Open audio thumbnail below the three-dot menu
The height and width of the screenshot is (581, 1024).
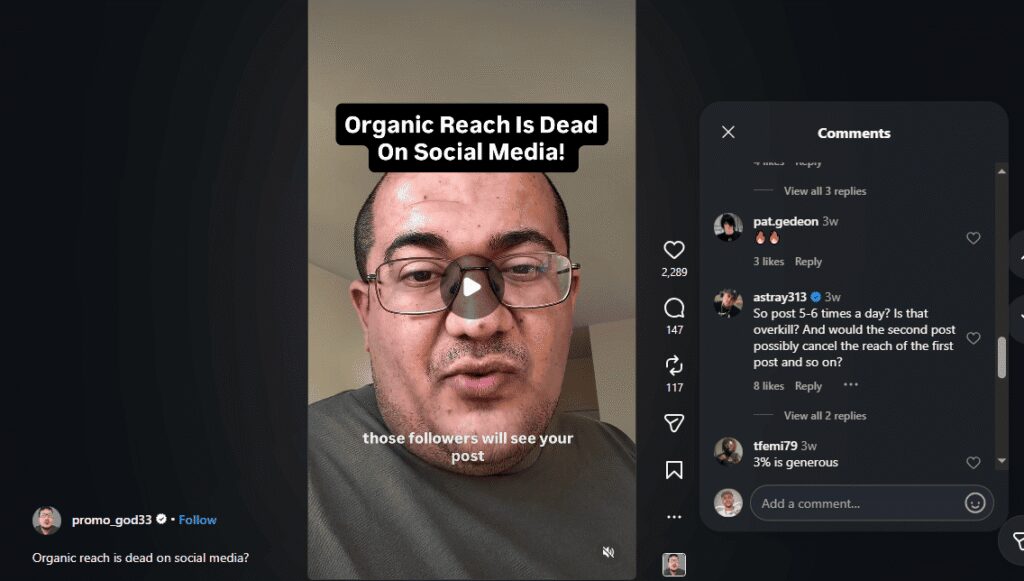tap(674, 565)
